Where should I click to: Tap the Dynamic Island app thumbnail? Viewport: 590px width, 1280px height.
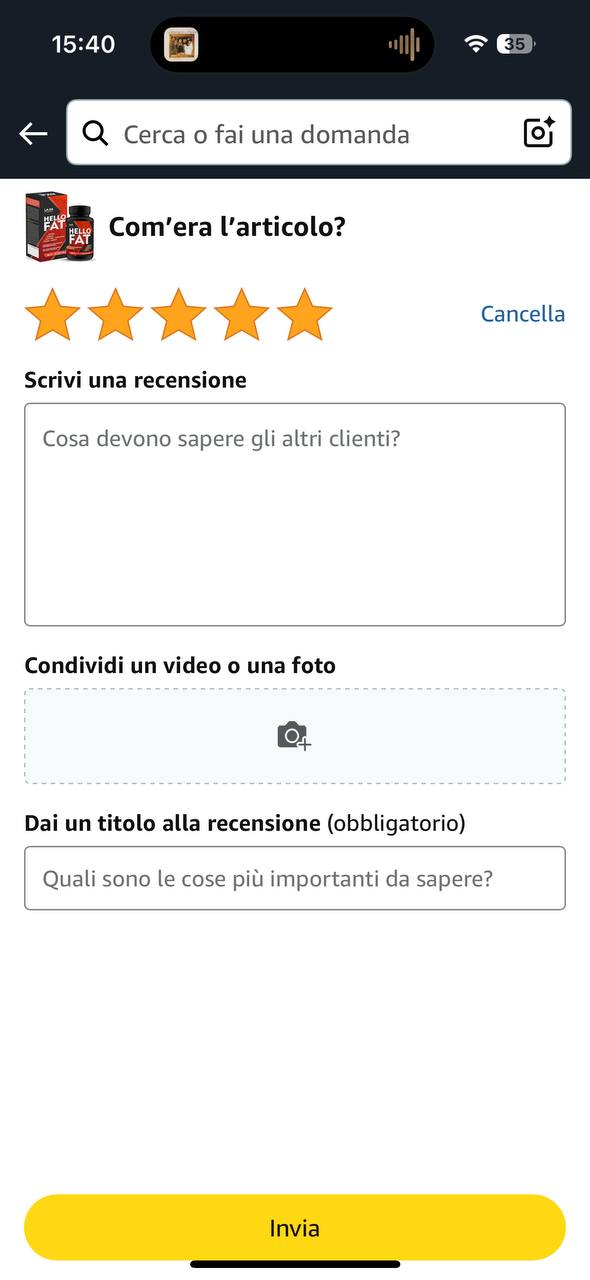pos(181,44)
